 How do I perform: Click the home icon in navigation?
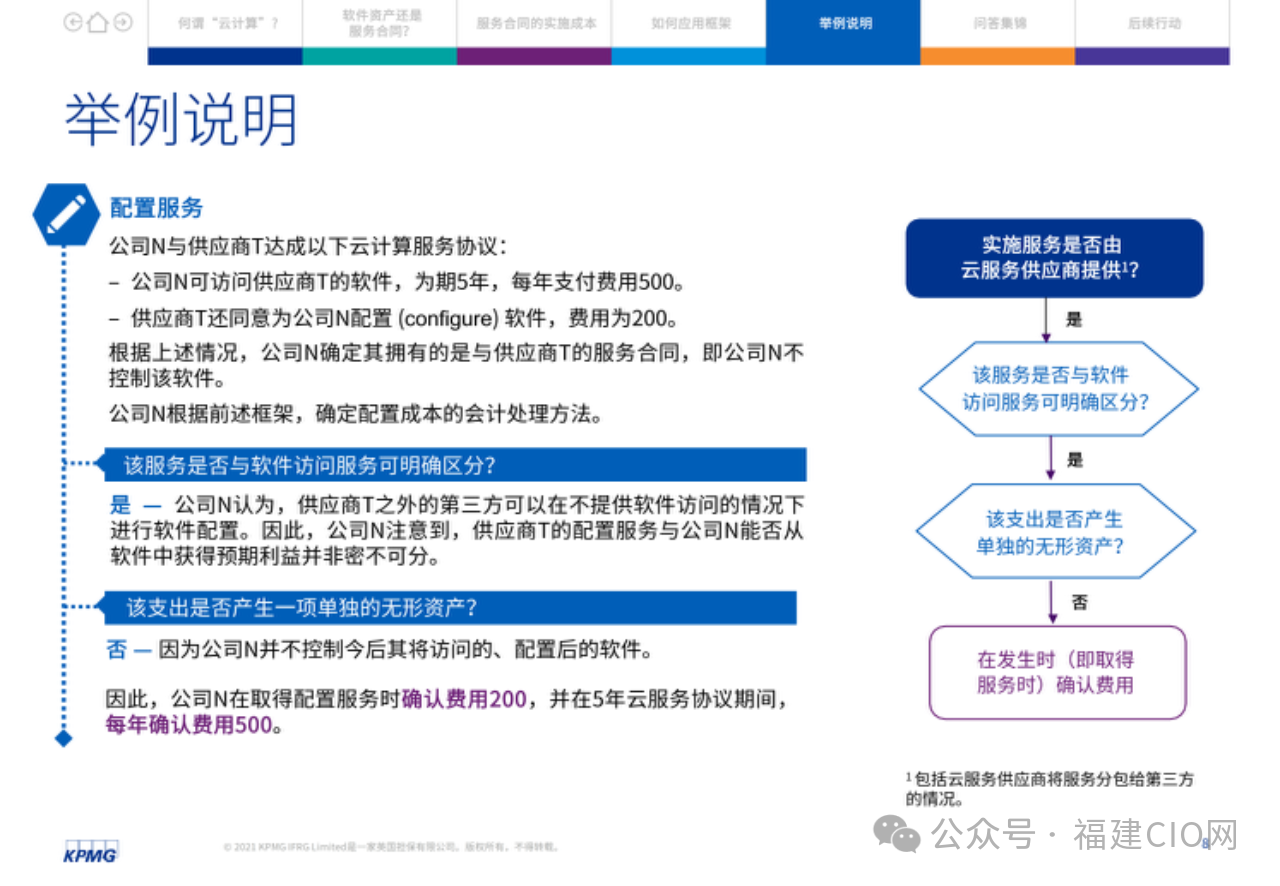click(97, 22)
